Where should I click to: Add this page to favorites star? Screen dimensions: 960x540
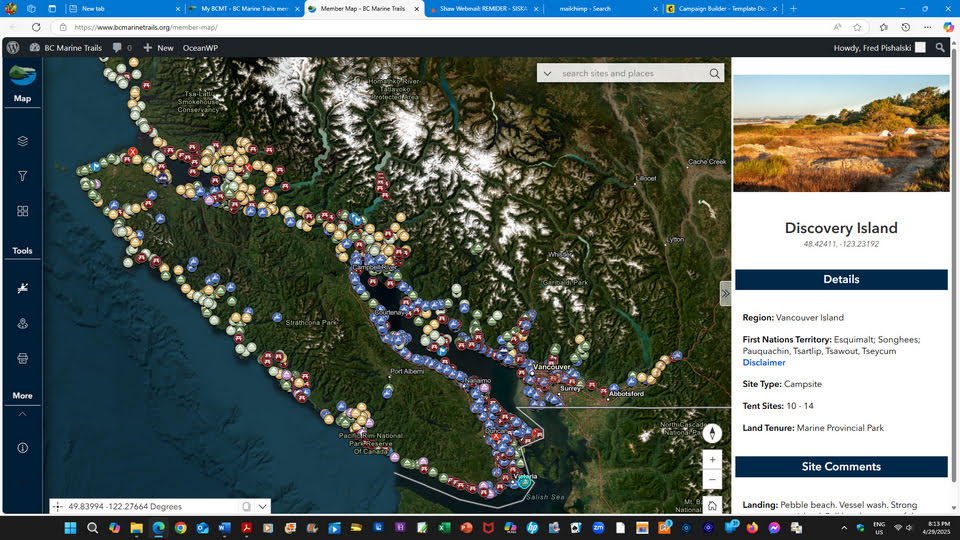857,27
